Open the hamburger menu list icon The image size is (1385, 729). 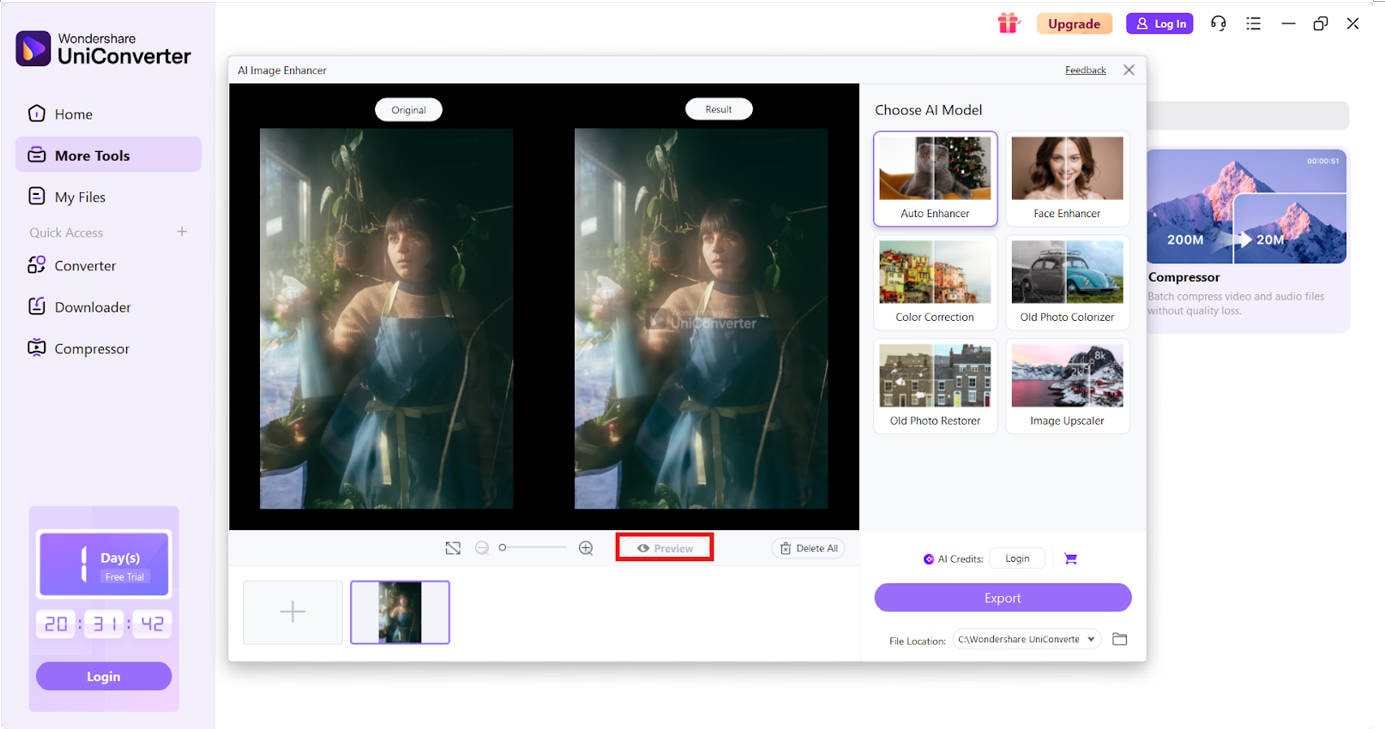pos(1253,24)
